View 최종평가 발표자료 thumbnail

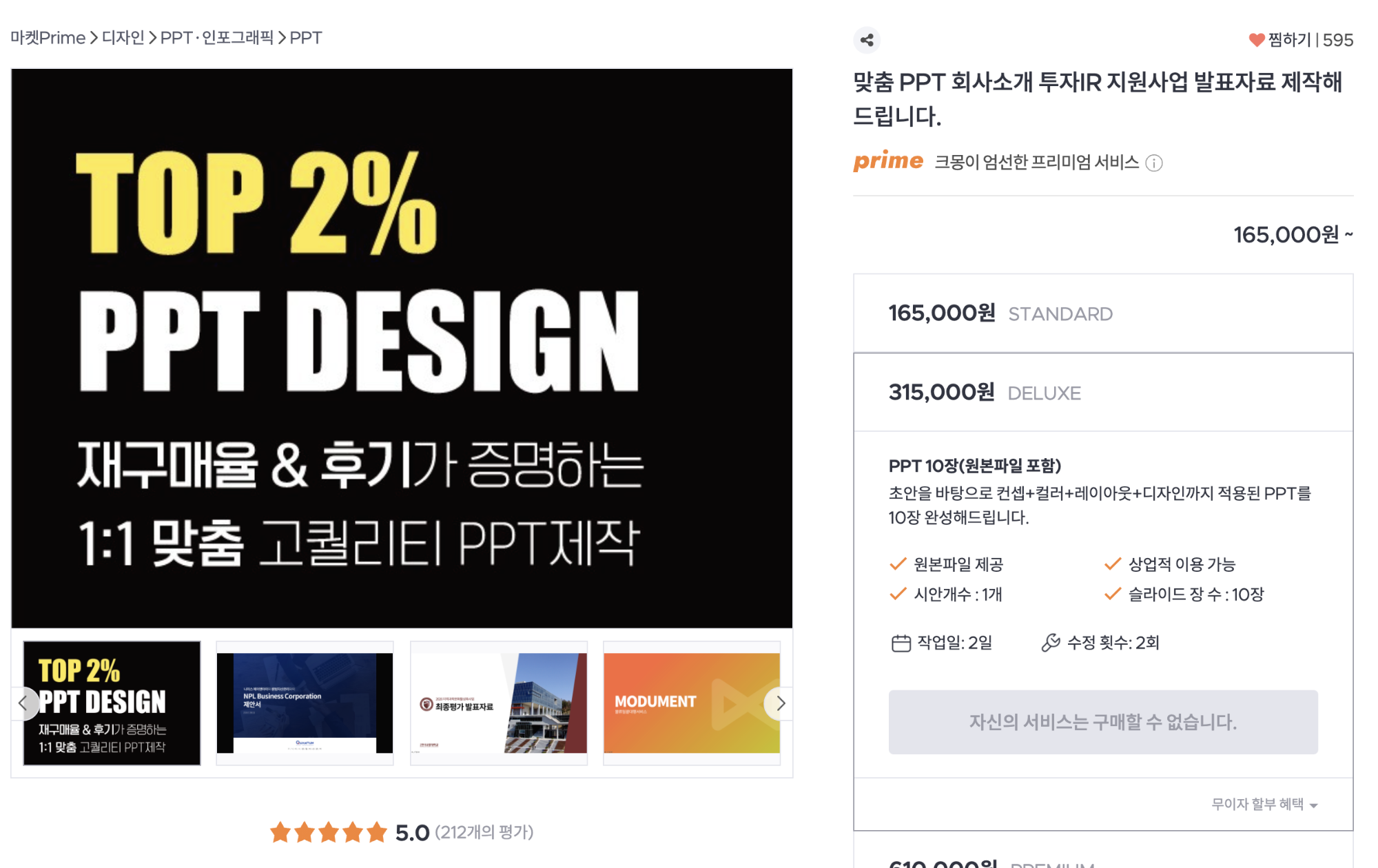pyautogui.click(x=499, y=703)
